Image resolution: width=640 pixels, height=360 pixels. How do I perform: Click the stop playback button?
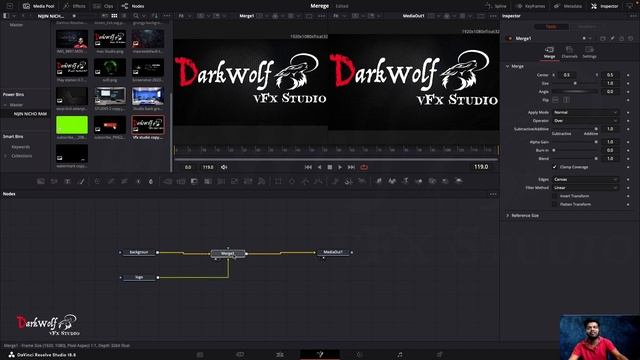[x=330, y=167]
